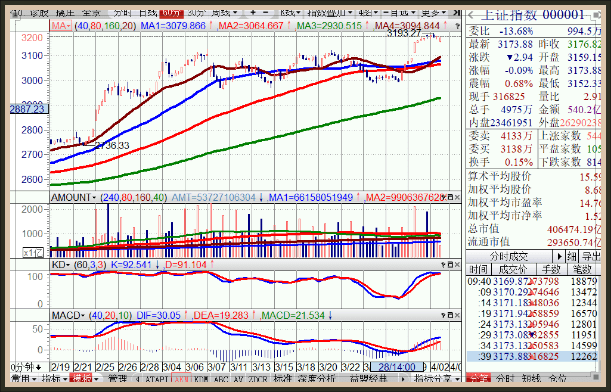This screenshot has height=392, width=611.
Task: Select the red-highlighted AKW indicator tab
Action: pyautogui.click(x=181, y=378)
